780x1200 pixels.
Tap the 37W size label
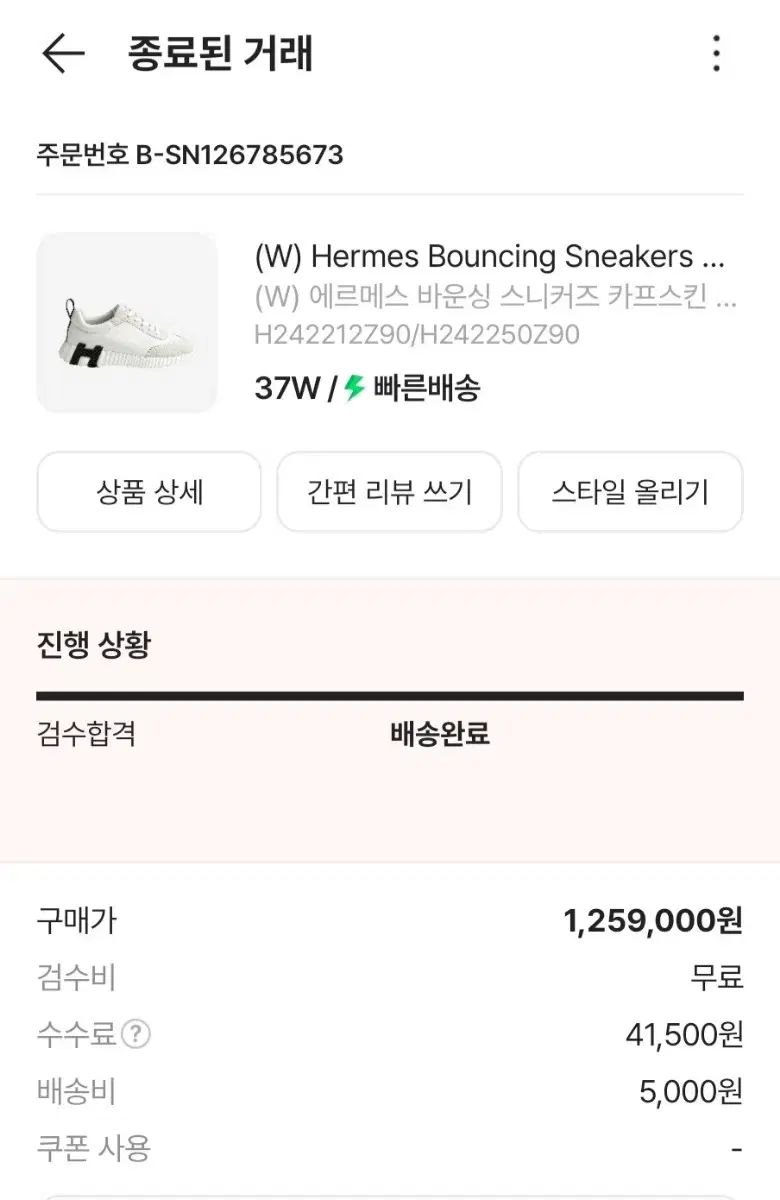287,388
